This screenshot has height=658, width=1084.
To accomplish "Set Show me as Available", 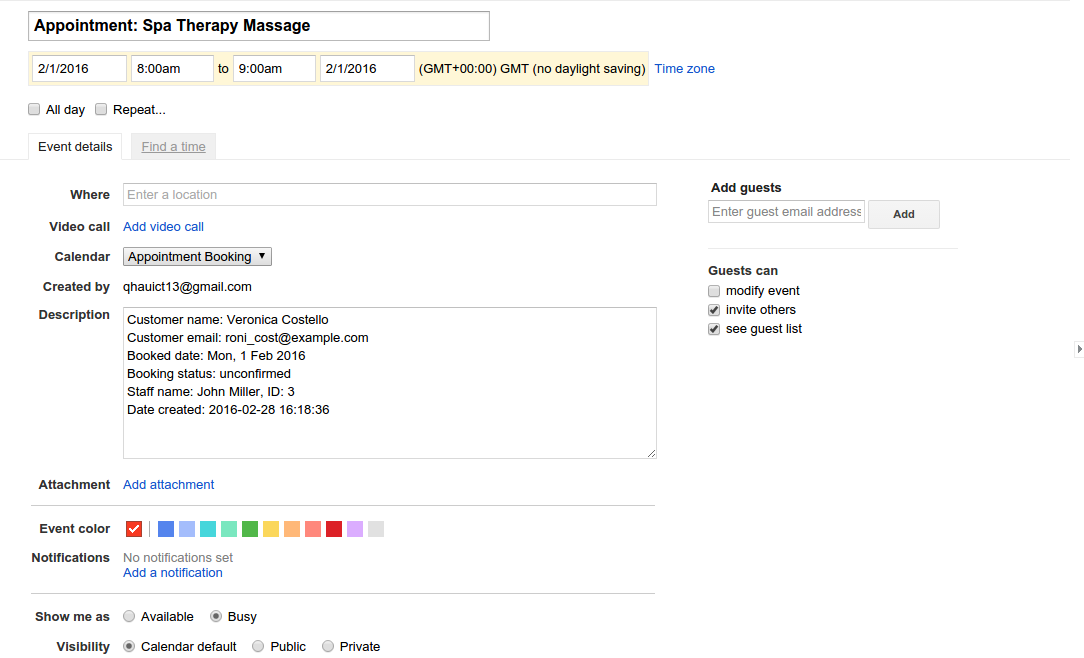I will pos(129,617).
